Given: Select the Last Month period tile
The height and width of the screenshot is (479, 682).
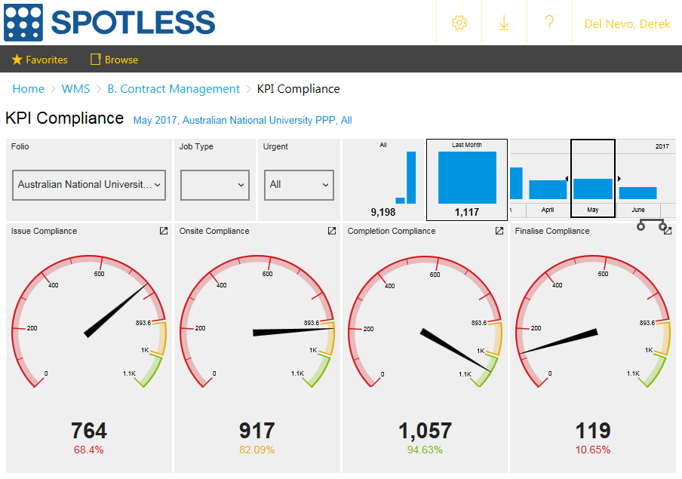Looking at the screenshot, I should [466, 179].
